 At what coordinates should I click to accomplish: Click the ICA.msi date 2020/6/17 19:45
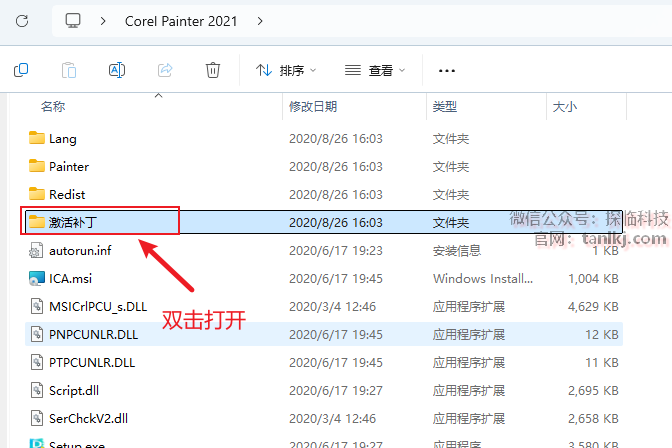click(336, 279)
